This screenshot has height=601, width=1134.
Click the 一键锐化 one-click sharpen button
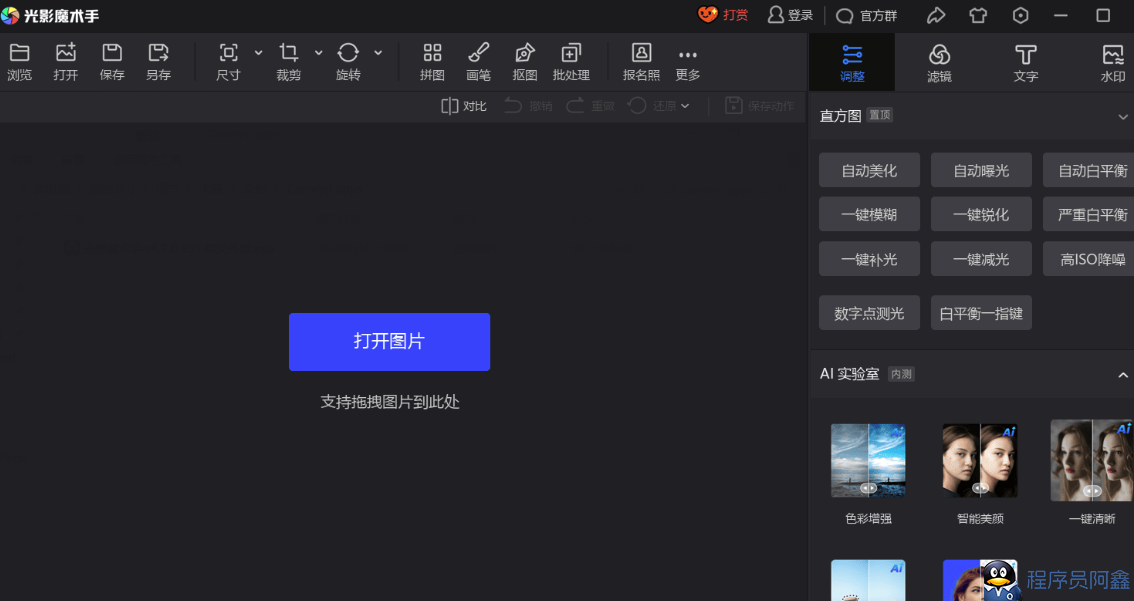coord(981,214)
